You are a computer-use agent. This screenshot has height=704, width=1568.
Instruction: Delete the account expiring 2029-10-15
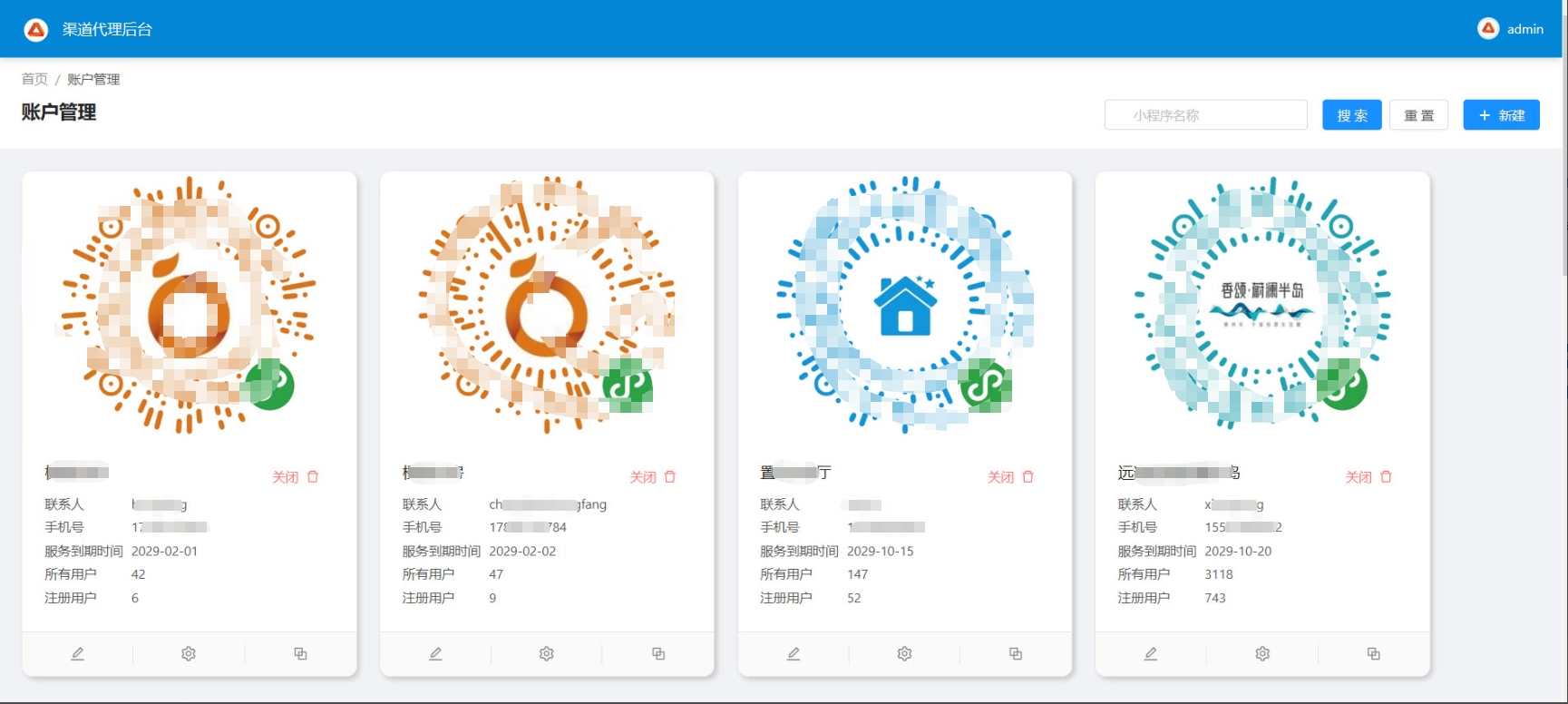[1028, 477]
